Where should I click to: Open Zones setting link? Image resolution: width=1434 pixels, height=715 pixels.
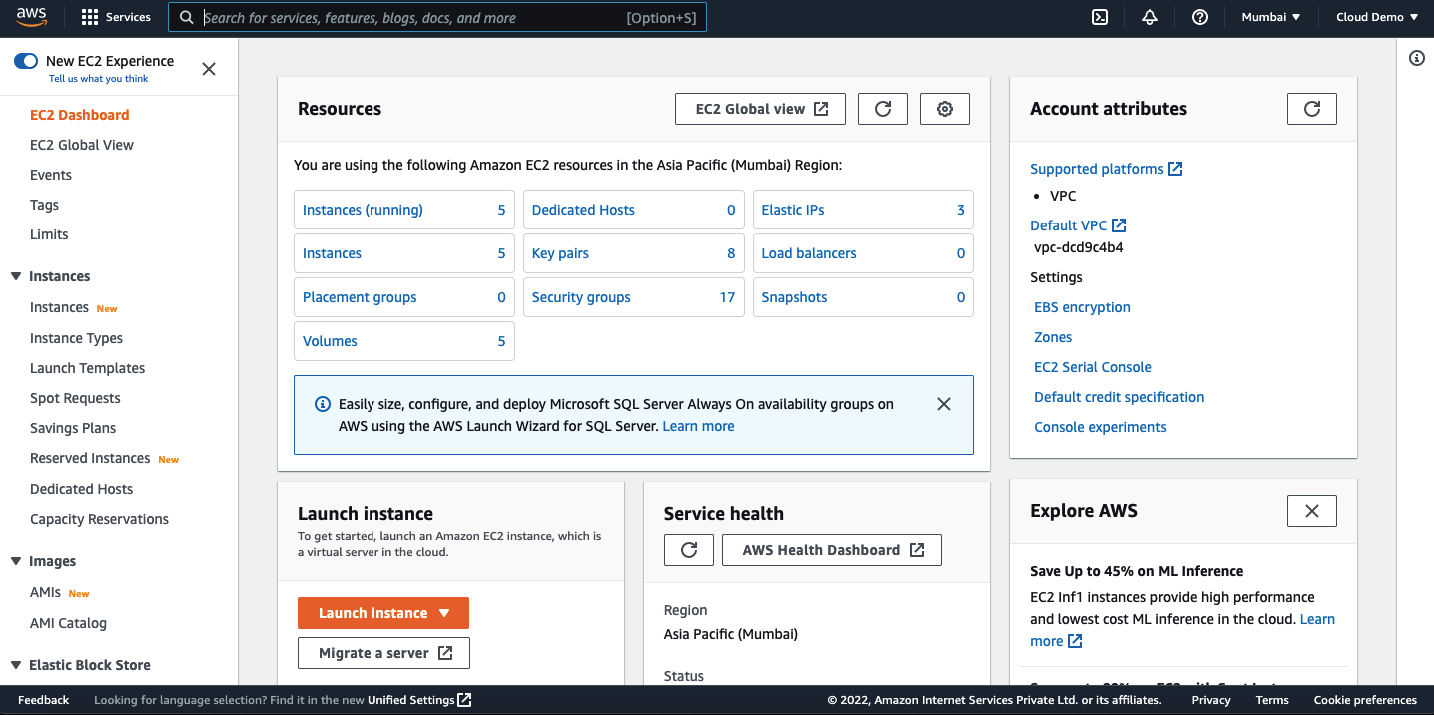1053,337
